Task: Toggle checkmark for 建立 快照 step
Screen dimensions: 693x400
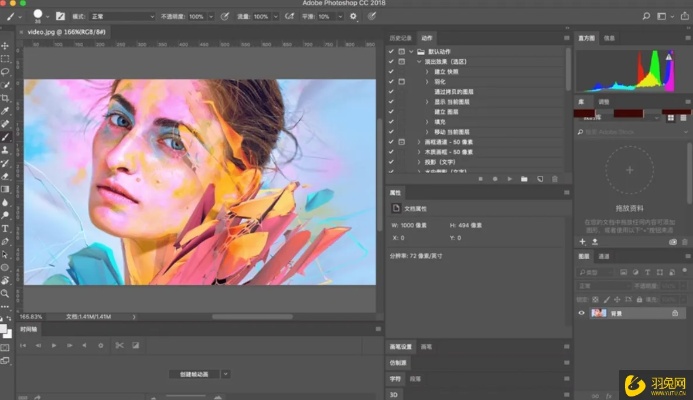Action: click(x=391, y=72)
